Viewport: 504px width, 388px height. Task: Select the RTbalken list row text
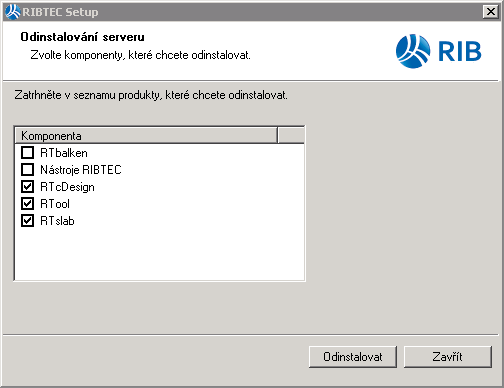(64, 153)
